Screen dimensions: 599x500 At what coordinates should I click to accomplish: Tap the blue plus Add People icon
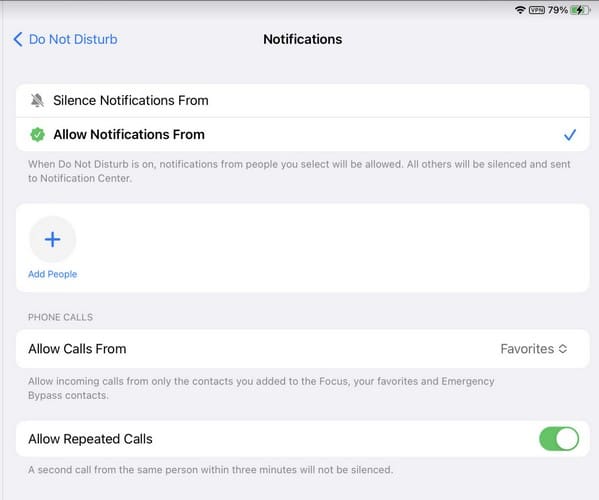click(52, 239)
